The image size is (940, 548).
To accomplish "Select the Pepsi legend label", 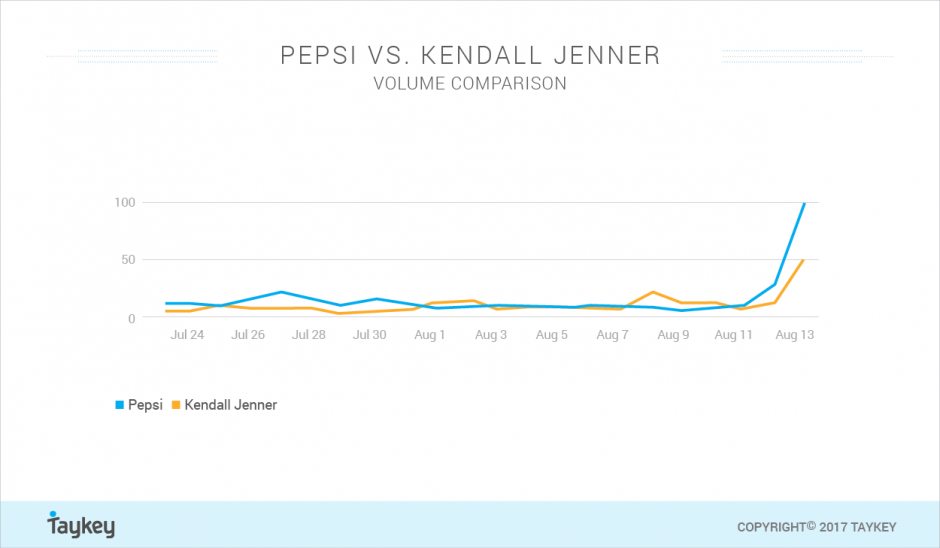I will pyautogui.click(x=145, y=405).
